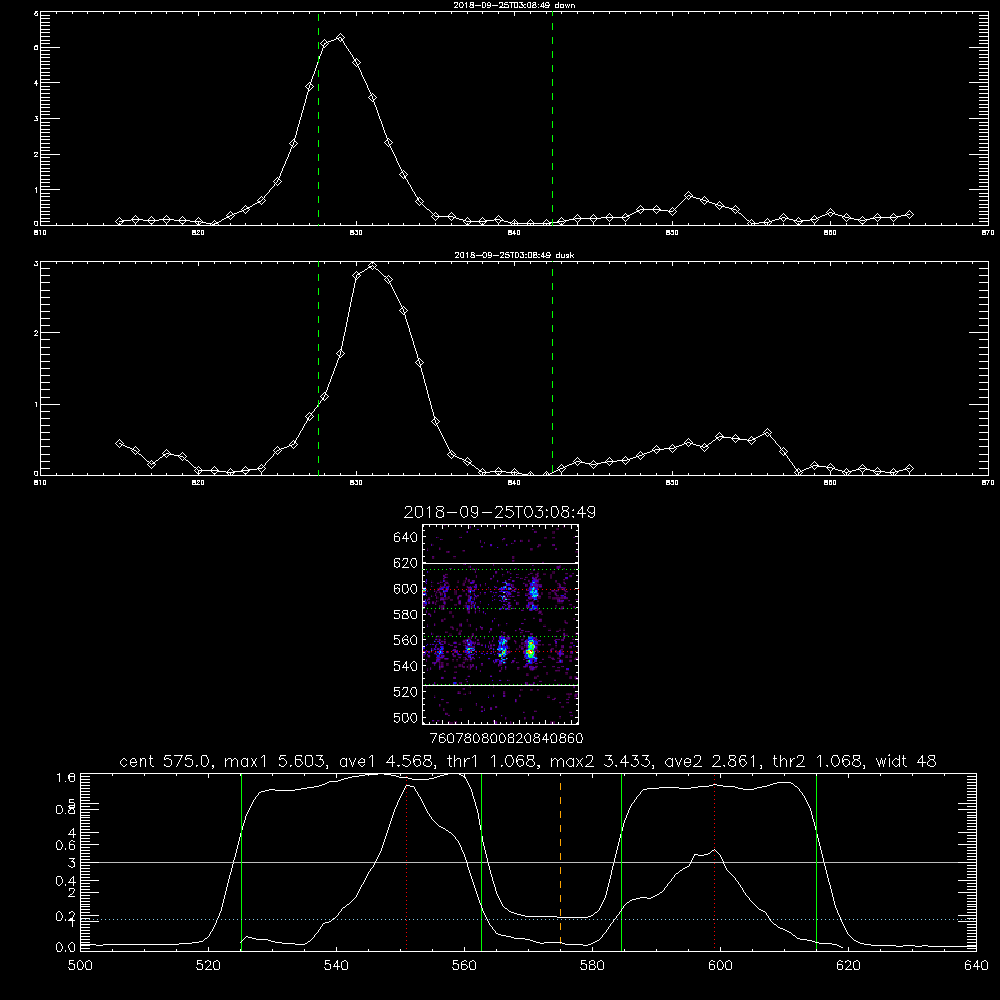Click the spectral image y-axis label 600
1000x1000 pixels.
406,589
